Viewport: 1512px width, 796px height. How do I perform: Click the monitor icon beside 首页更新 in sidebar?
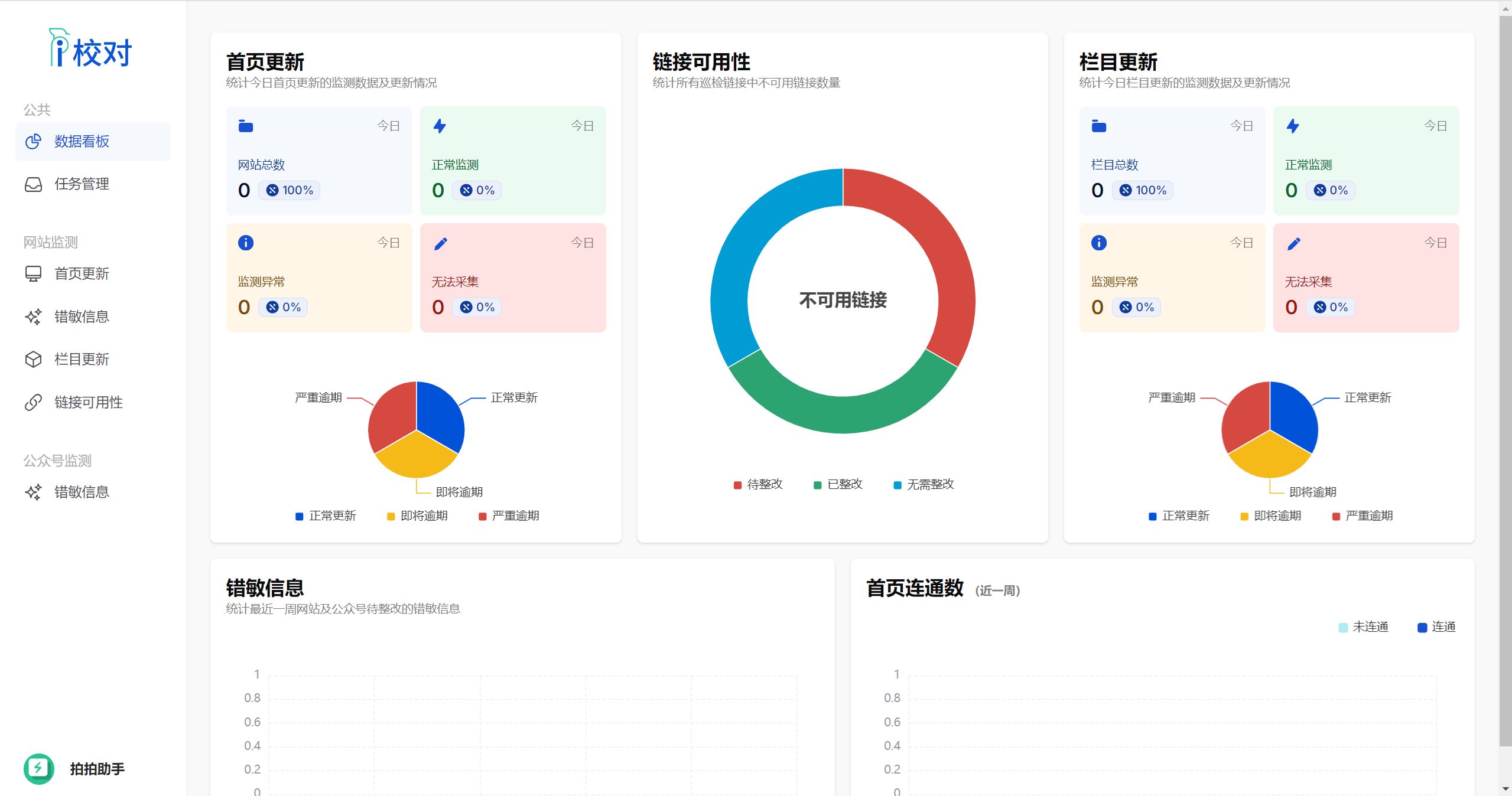[34, 274]
